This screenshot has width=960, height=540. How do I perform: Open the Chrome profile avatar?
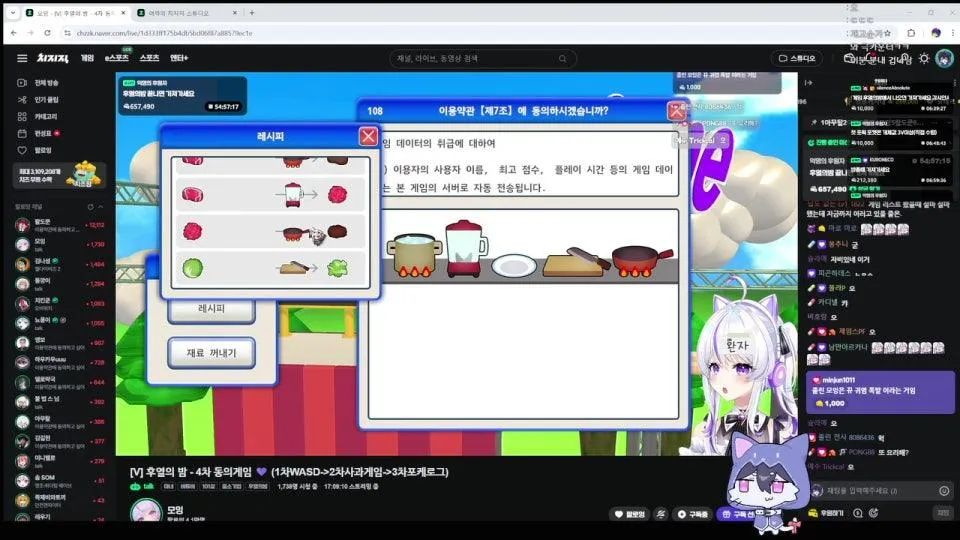tap(936, 33)
